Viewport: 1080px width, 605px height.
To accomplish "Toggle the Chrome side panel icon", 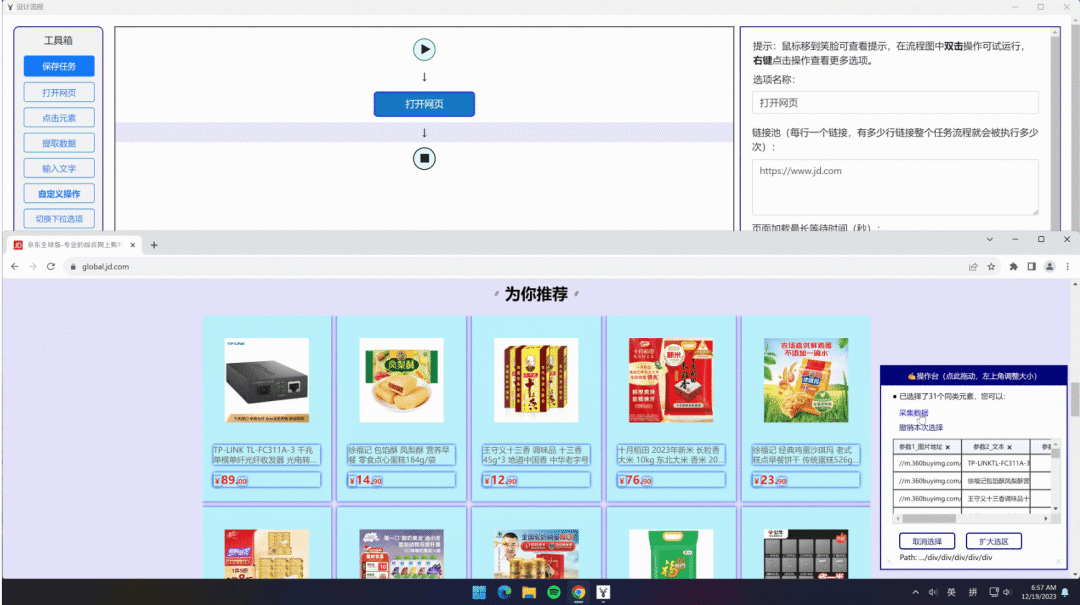I will point(1032,267).
